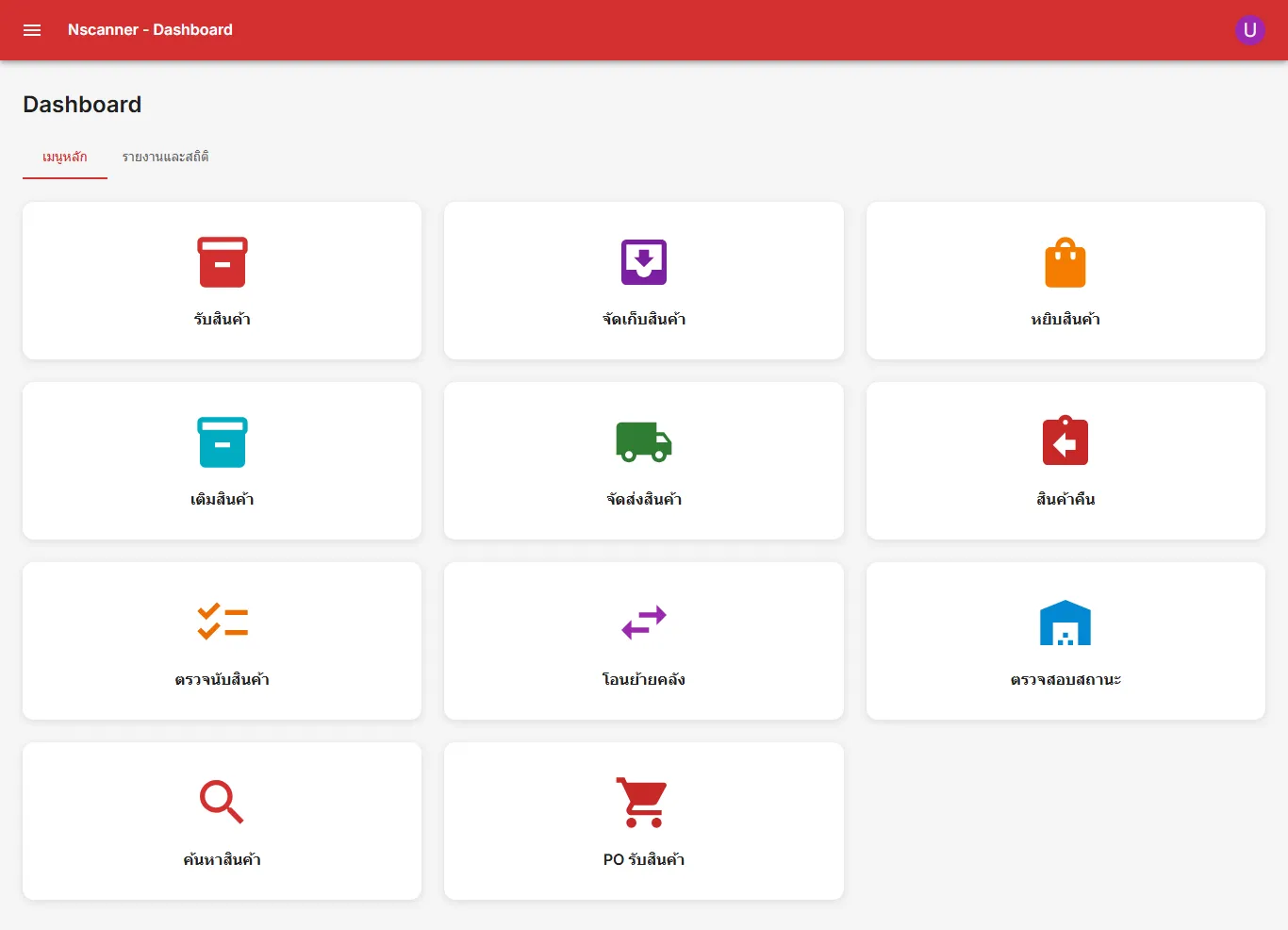Click the purple transfer arrows icon for โอนย้ายคลัง
The height and width of the screenshot is (930, 1288).
click(x=643, y=623)
